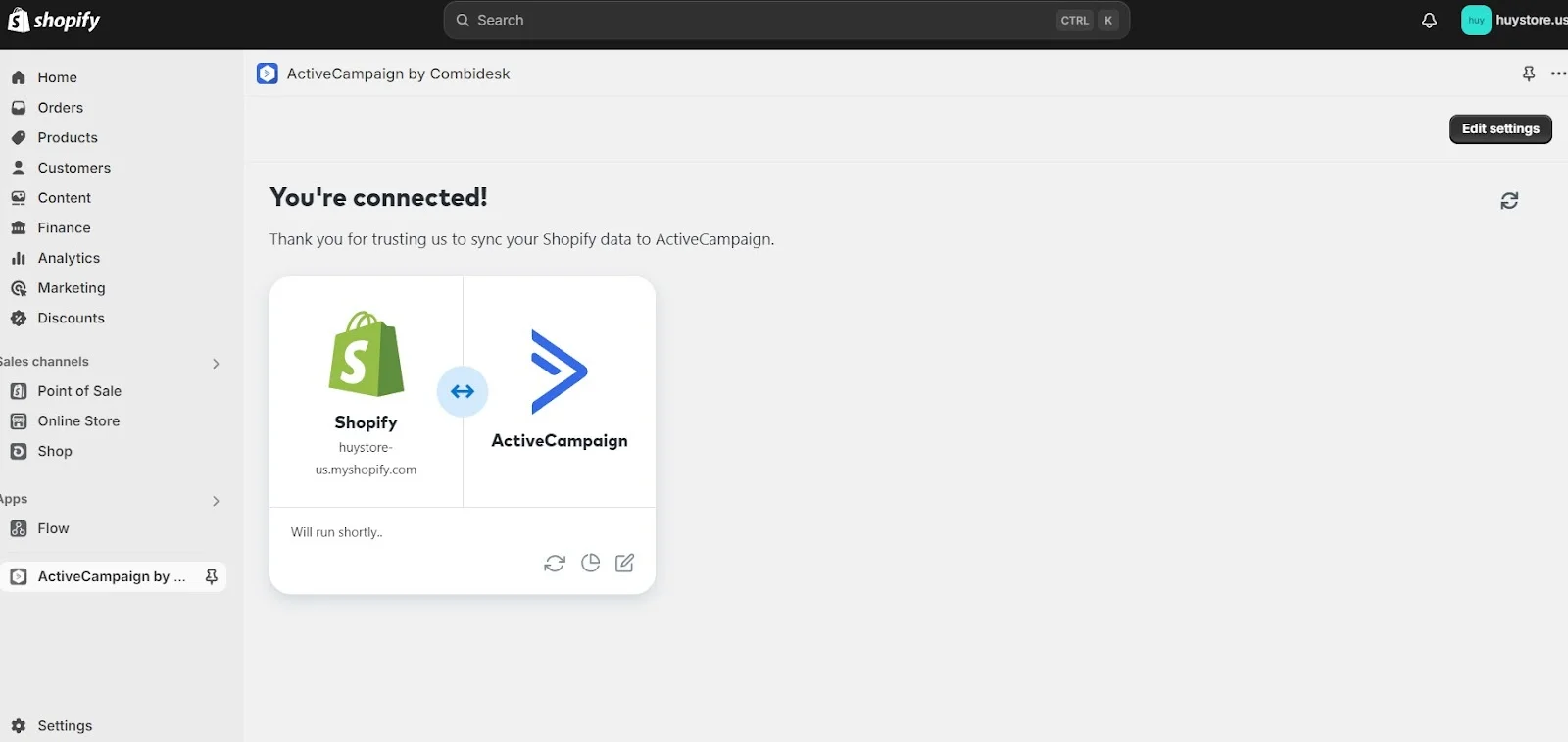
Task: Open ActiveCampaign by Combidesk sidebar item
Action: point(111,576)
